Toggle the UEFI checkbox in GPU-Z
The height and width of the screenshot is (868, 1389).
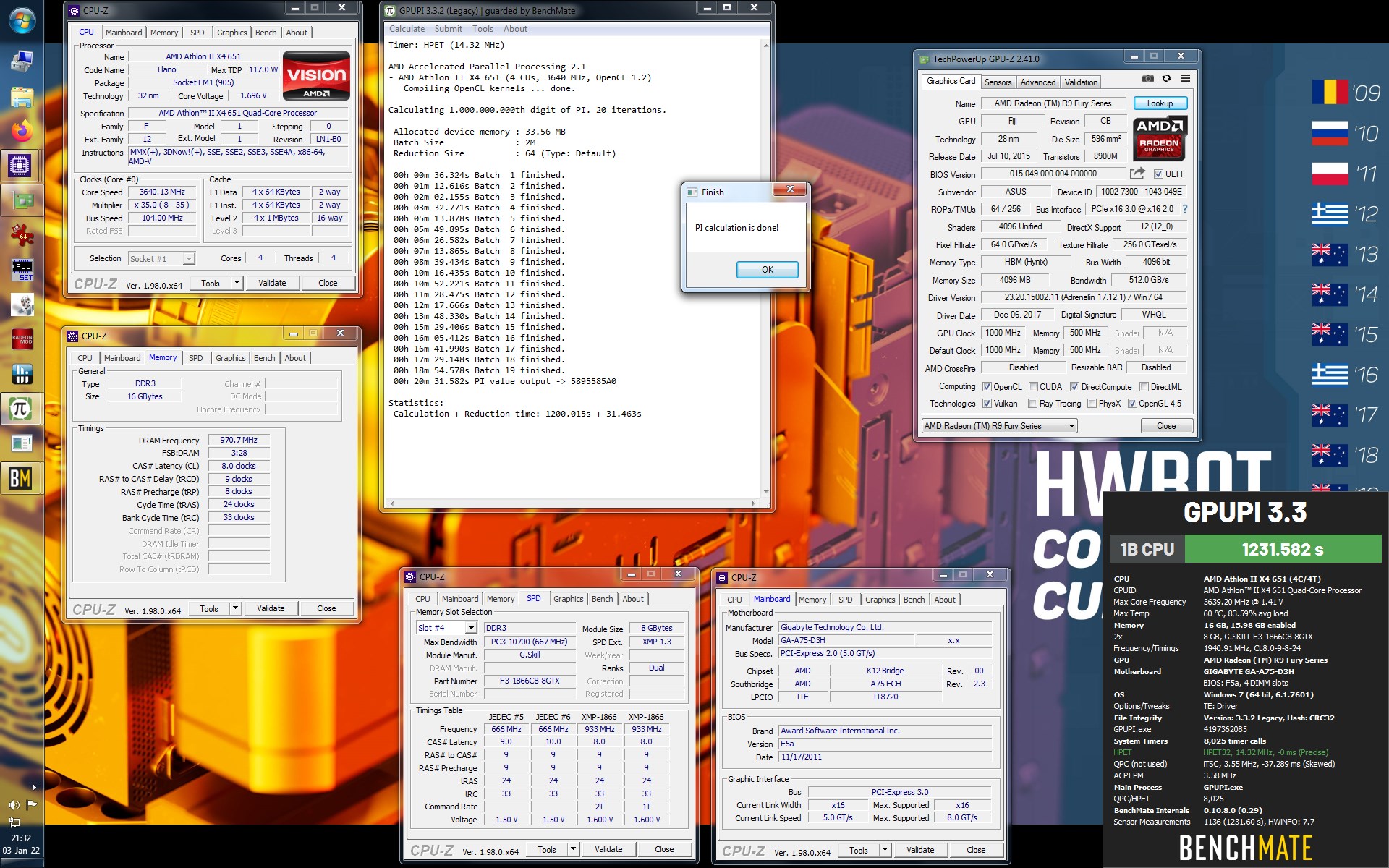click(x=1158, y=174)
